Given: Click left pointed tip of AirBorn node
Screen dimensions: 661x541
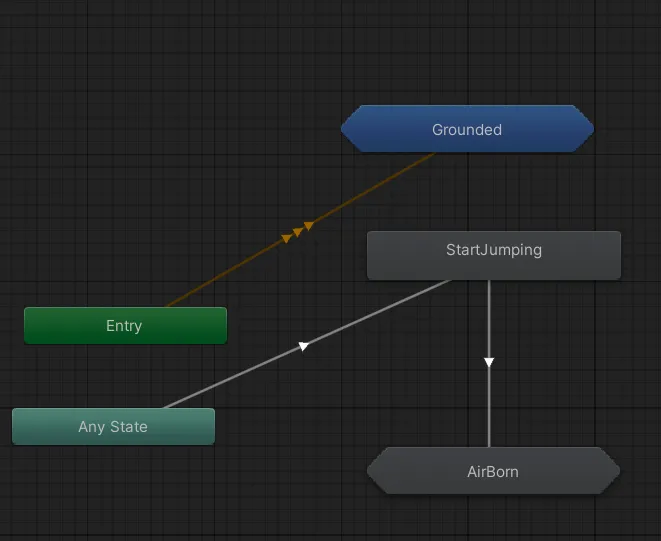Looking at the screenshot, I should pyautogui.click(x=370, y=471).
